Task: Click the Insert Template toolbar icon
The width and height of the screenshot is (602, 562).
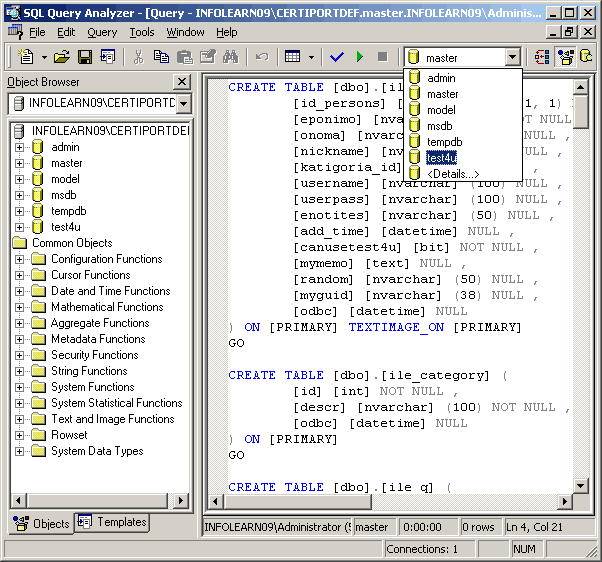Action: click(x=108, y=57)
